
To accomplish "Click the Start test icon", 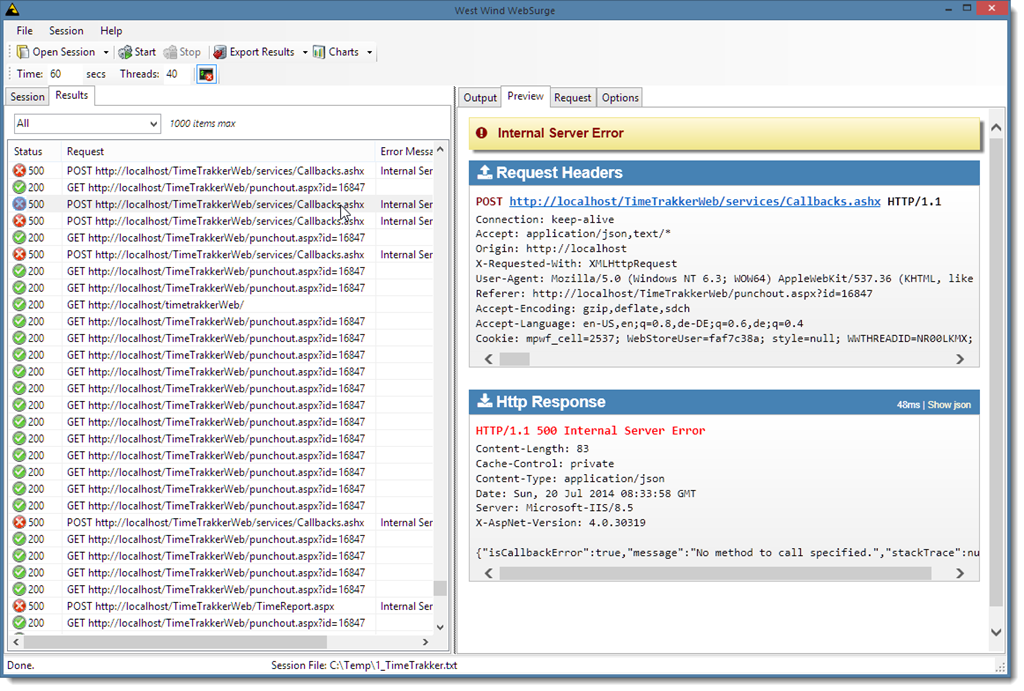I will [x=125, y=52].
